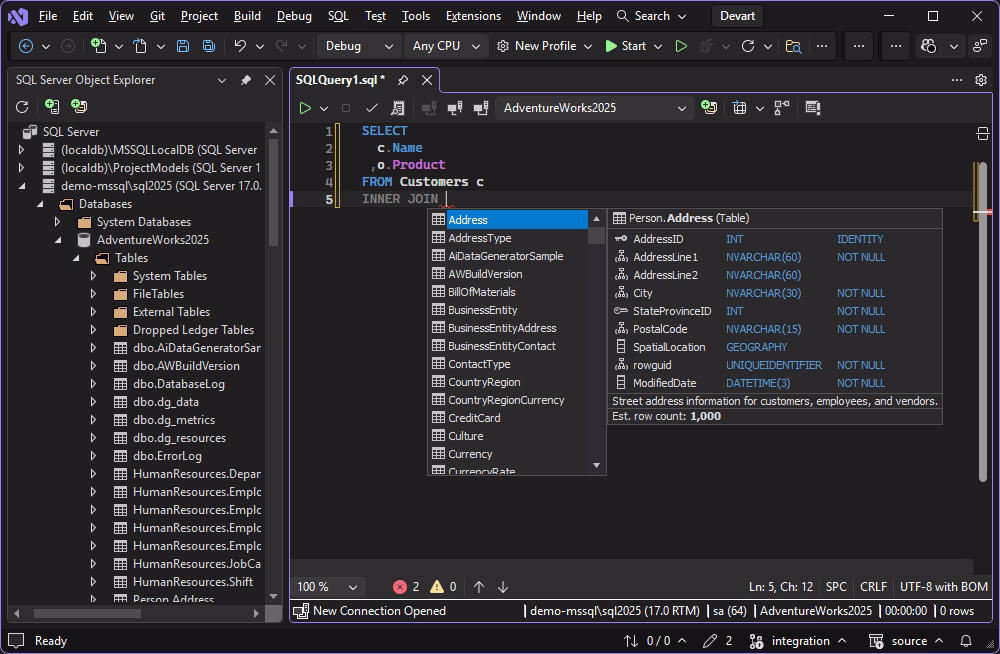
Task: Expand the dbo.ErrorLog table node
Action: pyautogui.click(x=93, y=456)
